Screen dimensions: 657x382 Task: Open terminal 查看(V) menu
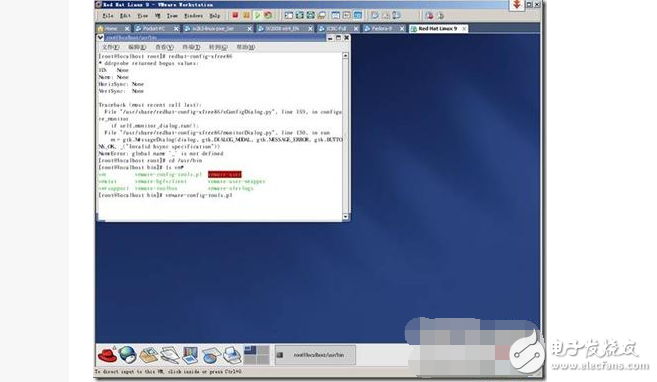click(164, 47)
